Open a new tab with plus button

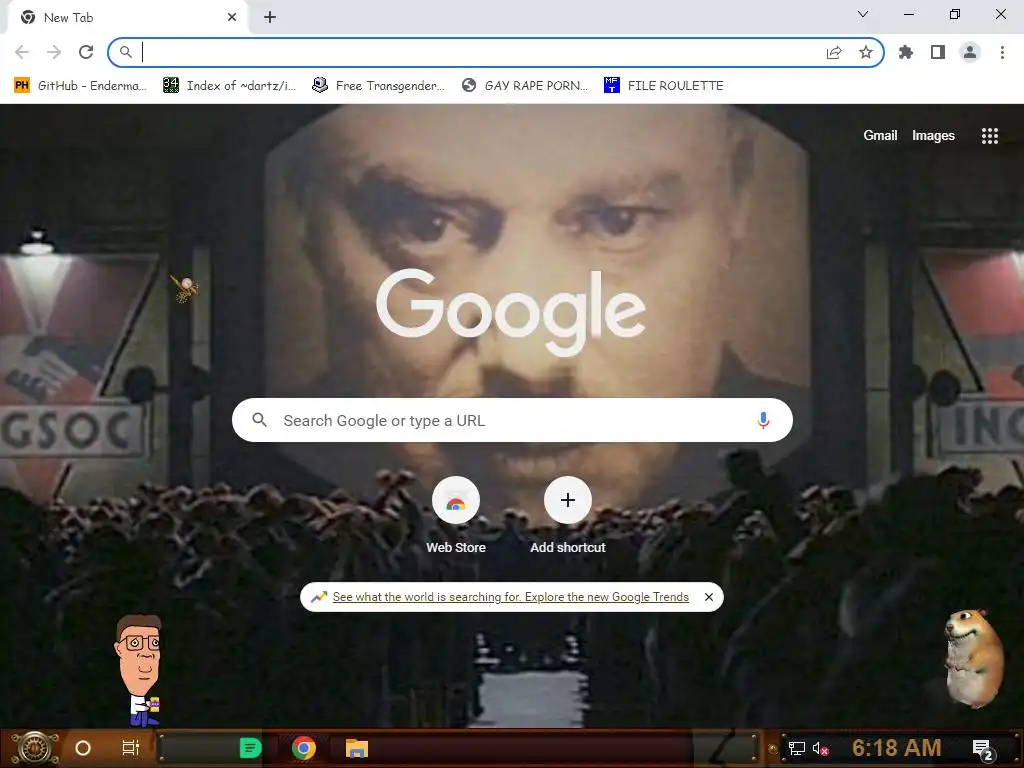coord(270,18)
